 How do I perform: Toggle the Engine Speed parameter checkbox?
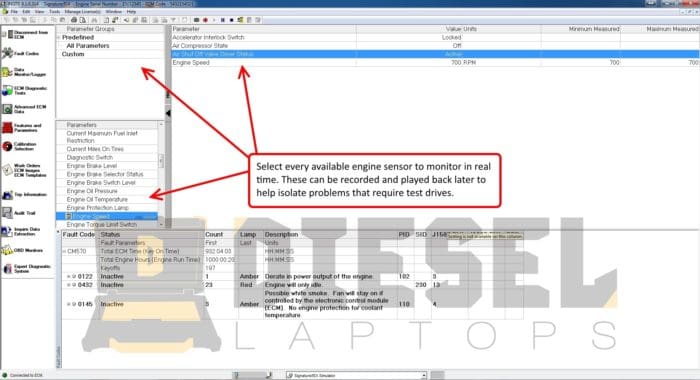[x=69, y=216]
